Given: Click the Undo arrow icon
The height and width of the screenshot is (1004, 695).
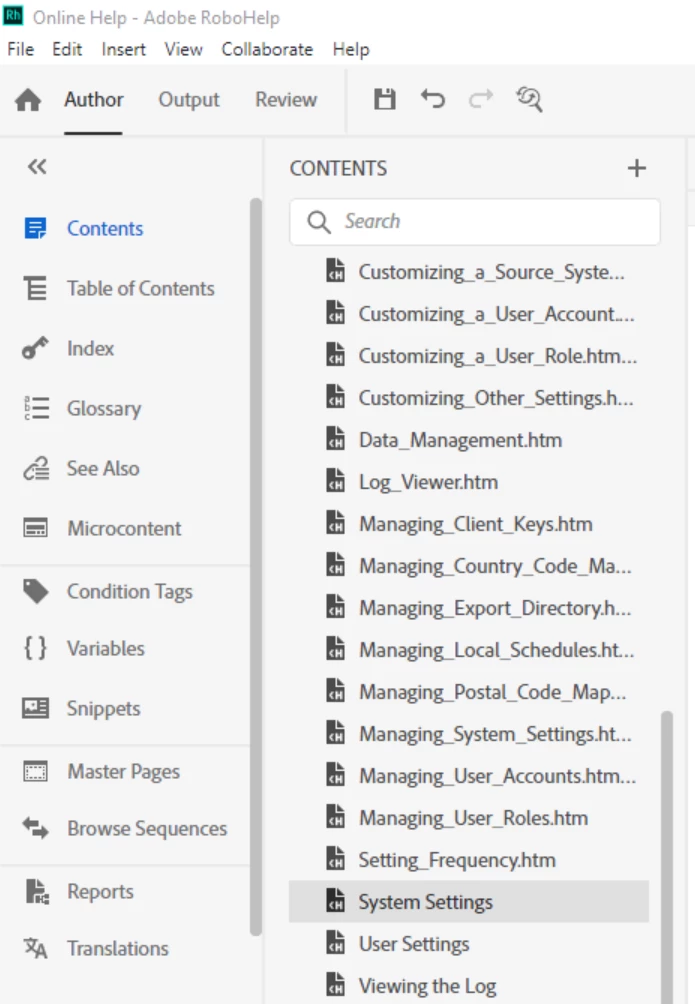Looking at the screenshot, I should (433, 99).
